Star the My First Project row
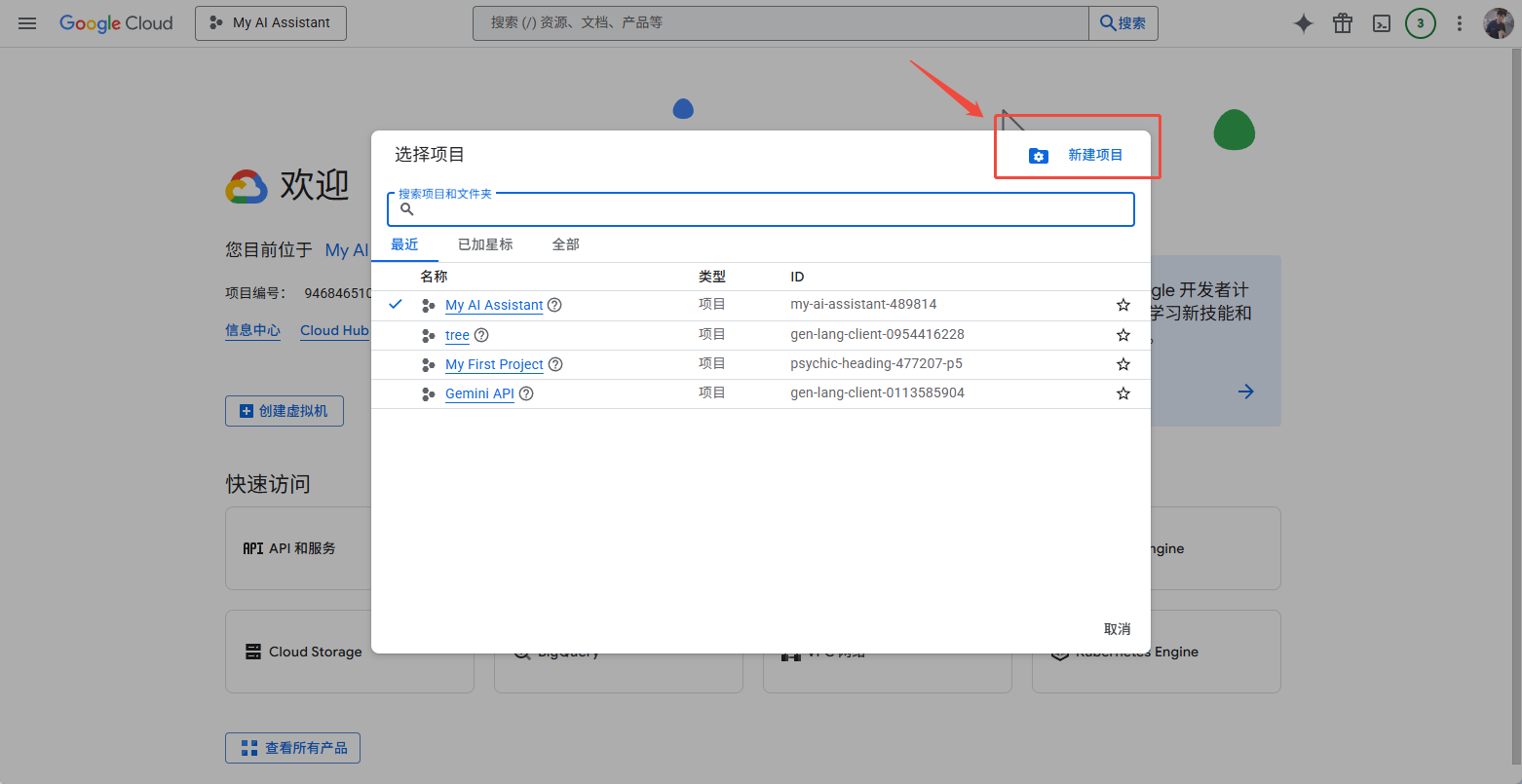1522x784 pixels. (1123, 364)
